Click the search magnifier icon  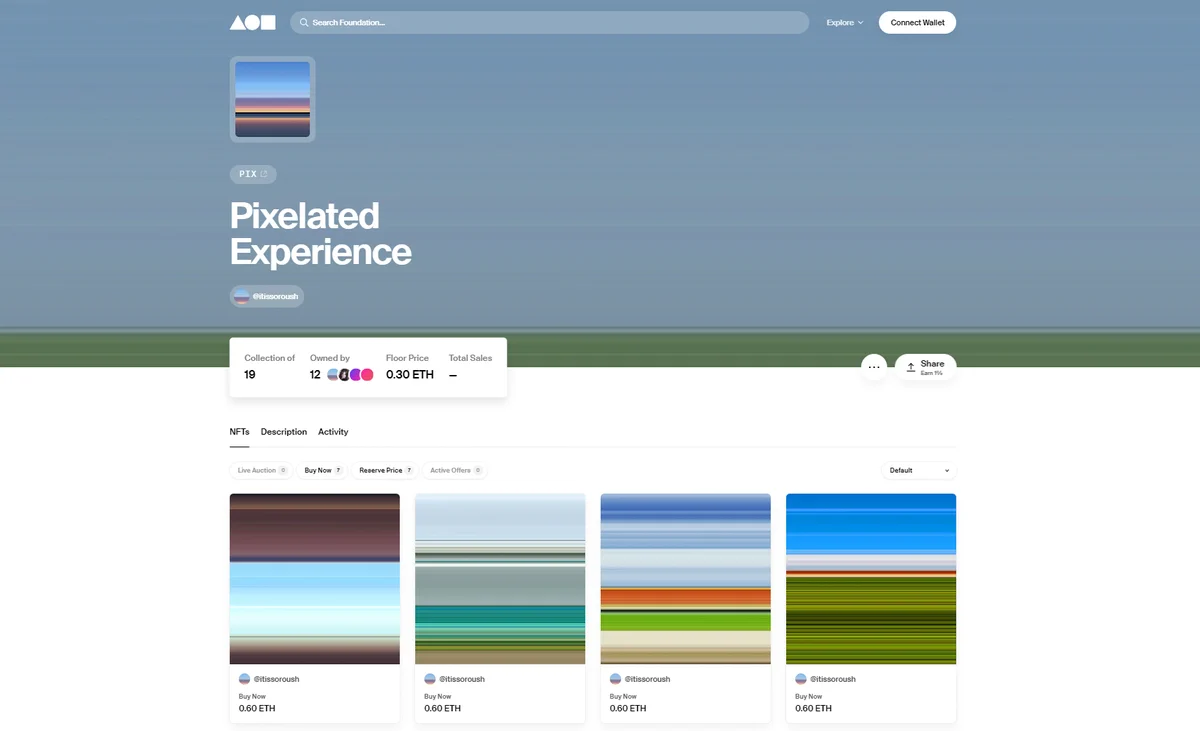[x=304, y=22]
